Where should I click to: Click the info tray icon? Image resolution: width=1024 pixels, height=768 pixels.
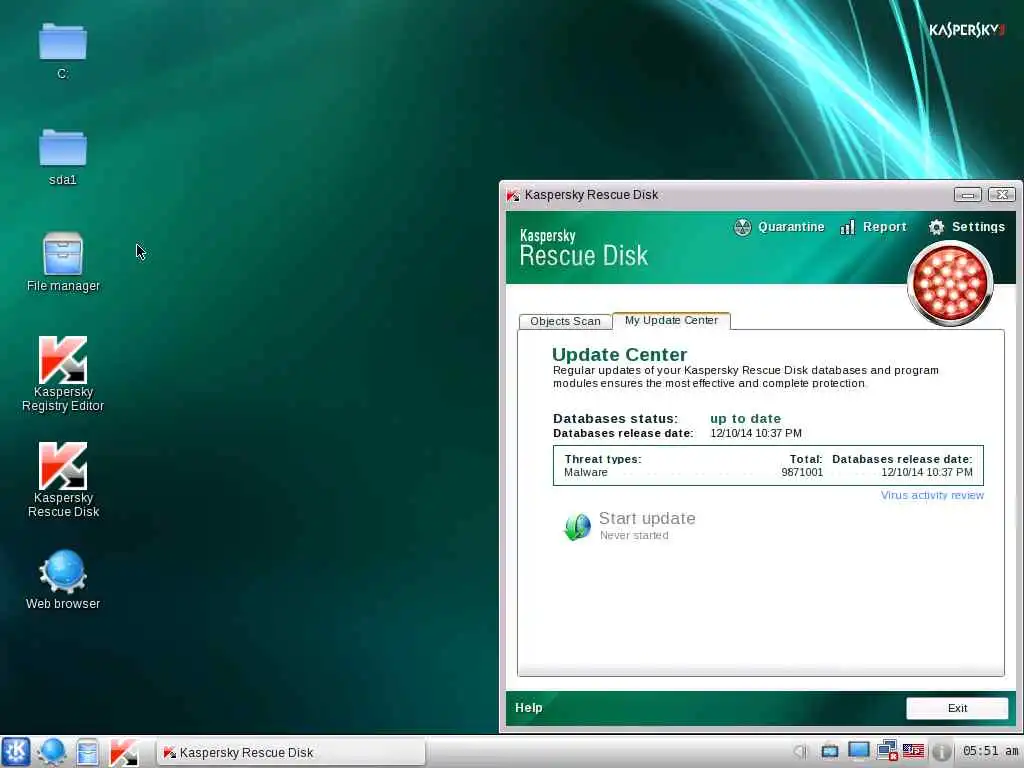tap(941, 752)
